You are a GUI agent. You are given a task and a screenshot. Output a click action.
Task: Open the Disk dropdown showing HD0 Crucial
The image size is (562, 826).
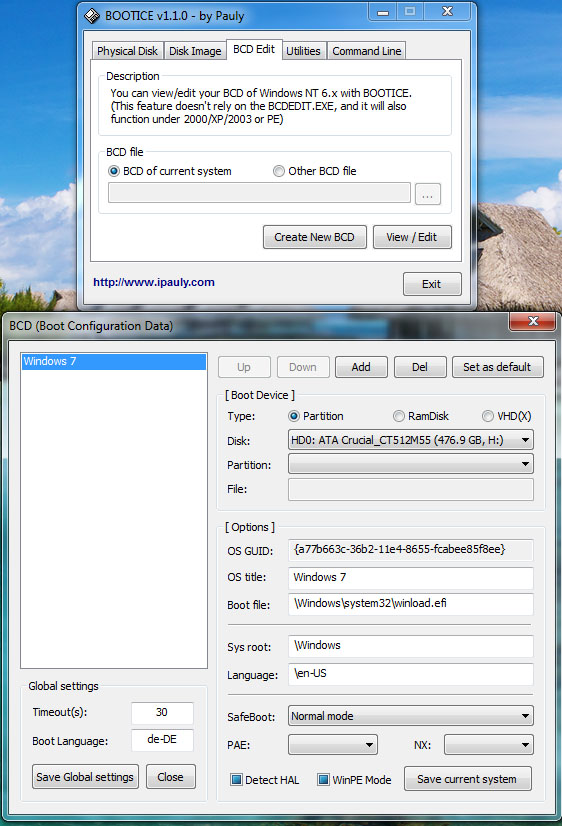[x=411, y=440]
